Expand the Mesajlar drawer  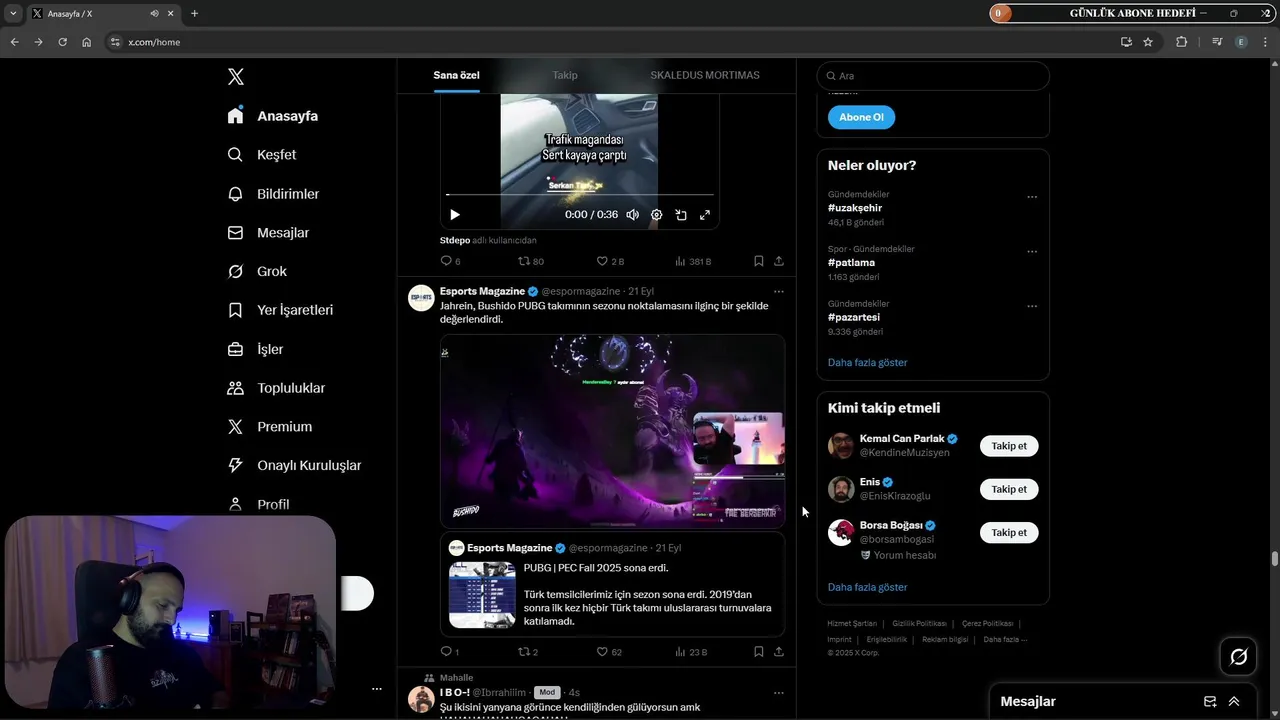click(1234, 702)
